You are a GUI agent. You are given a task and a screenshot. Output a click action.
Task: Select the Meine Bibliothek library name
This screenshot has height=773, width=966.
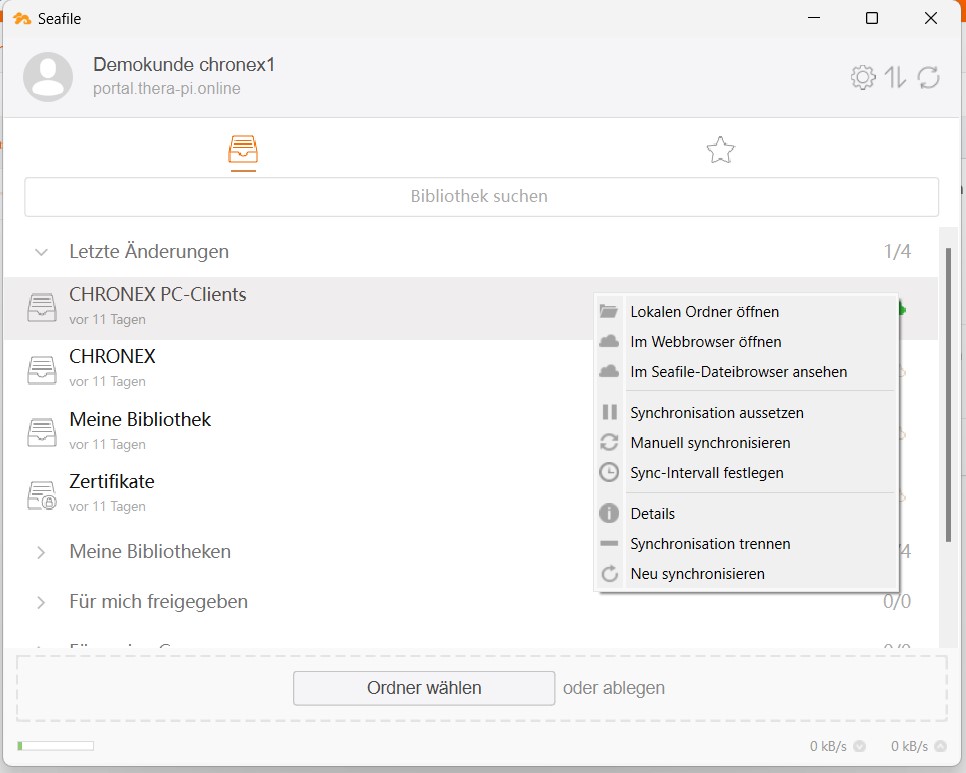pos(140,419)
